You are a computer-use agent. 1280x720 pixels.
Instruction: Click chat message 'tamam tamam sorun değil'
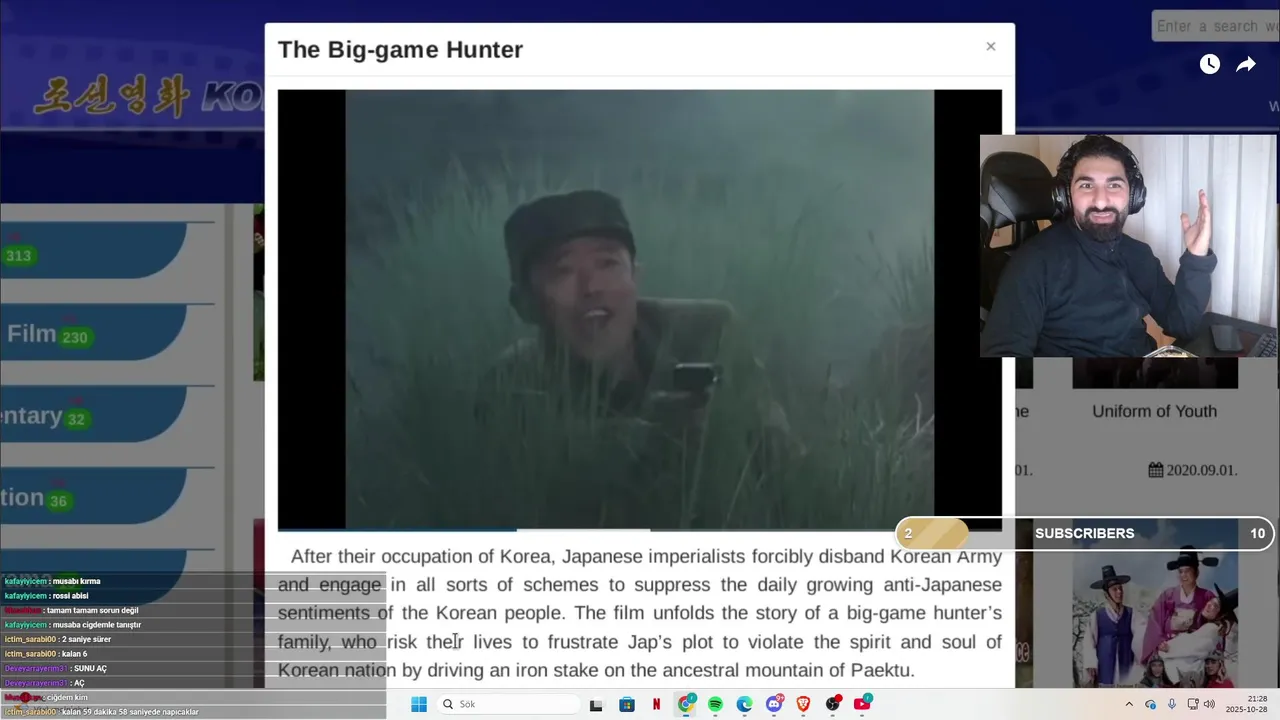[92, 610]
